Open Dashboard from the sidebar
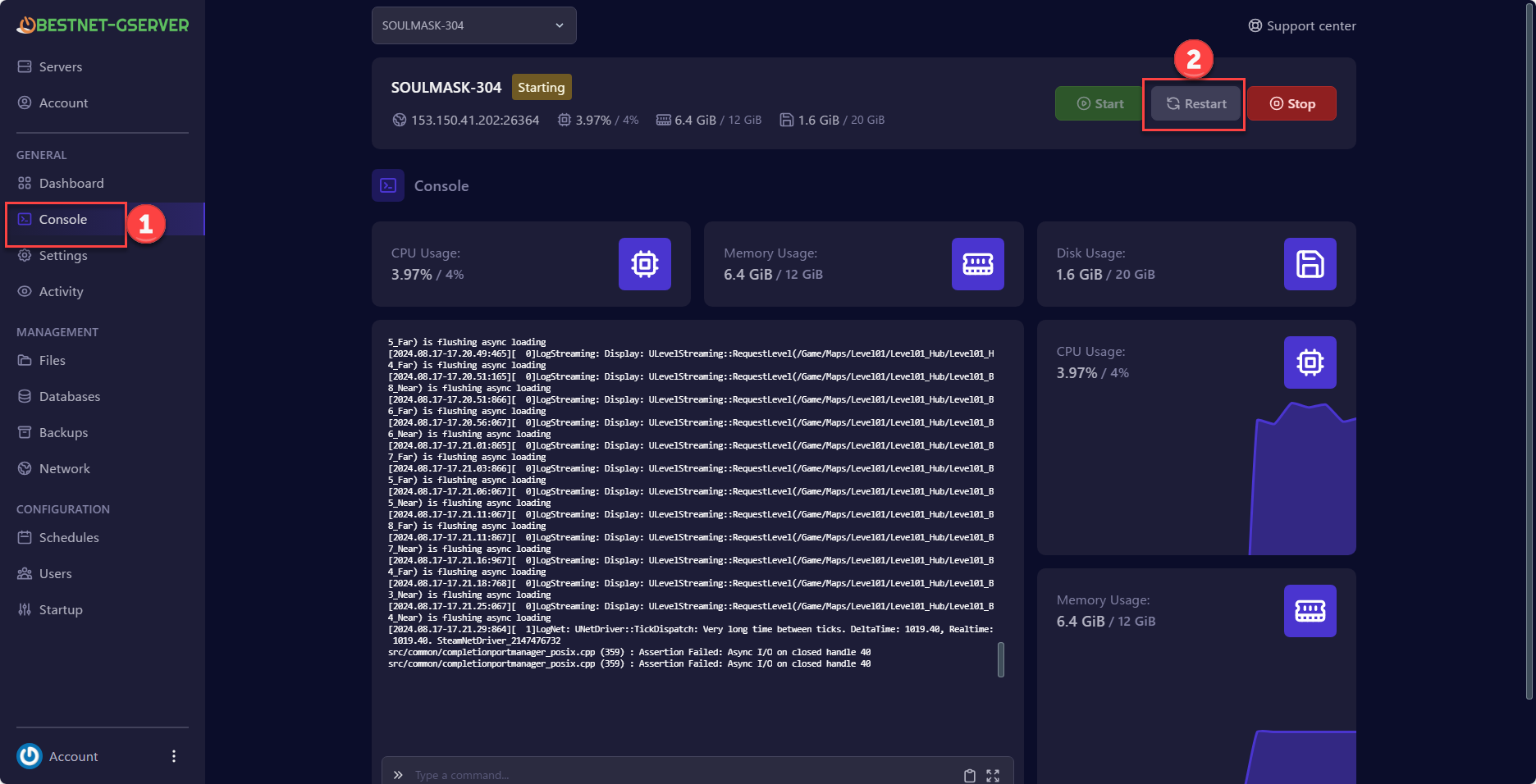 [x=71, y=183]
